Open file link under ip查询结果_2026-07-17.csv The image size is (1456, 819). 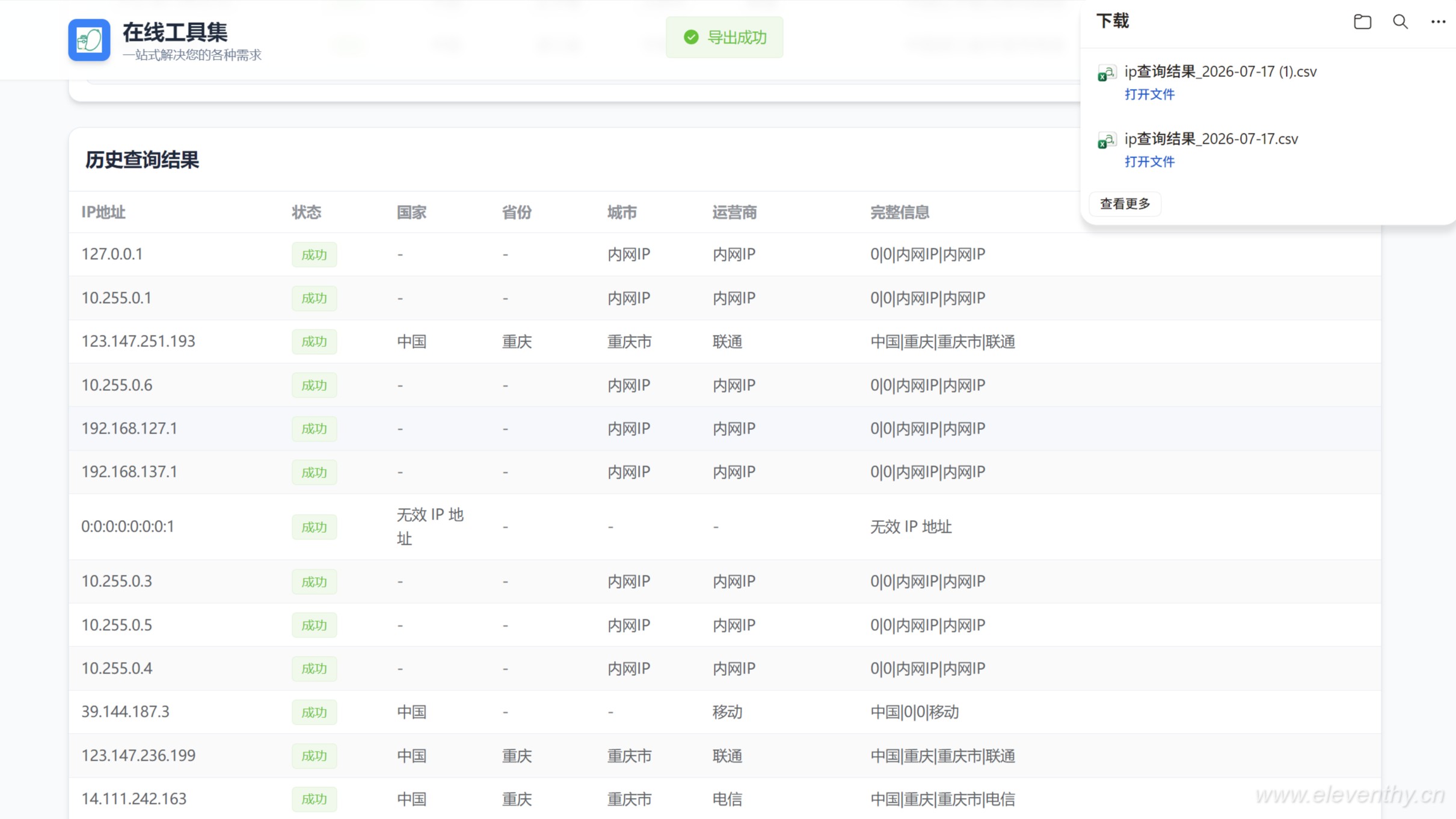pos(1149,162)
